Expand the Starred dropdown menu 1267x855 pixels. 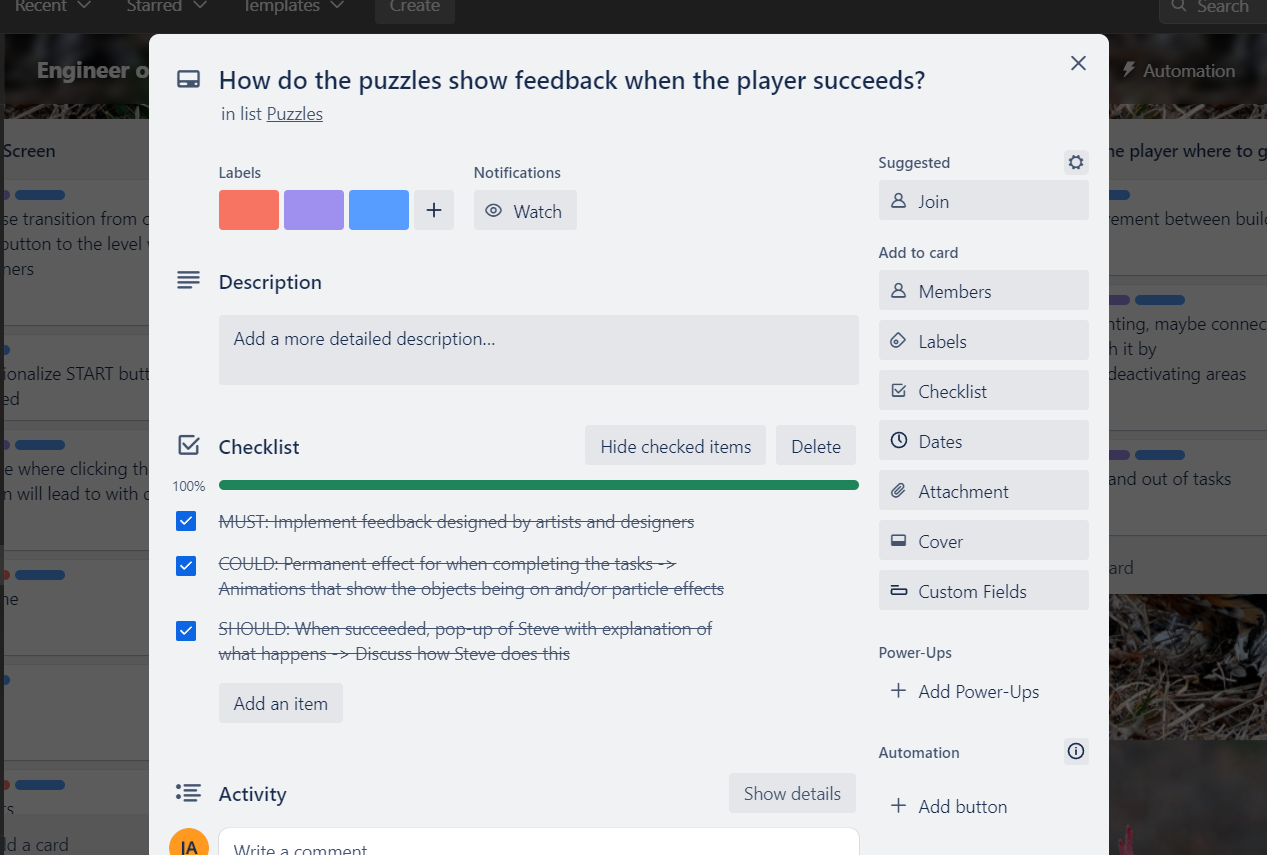pos(167,7)
